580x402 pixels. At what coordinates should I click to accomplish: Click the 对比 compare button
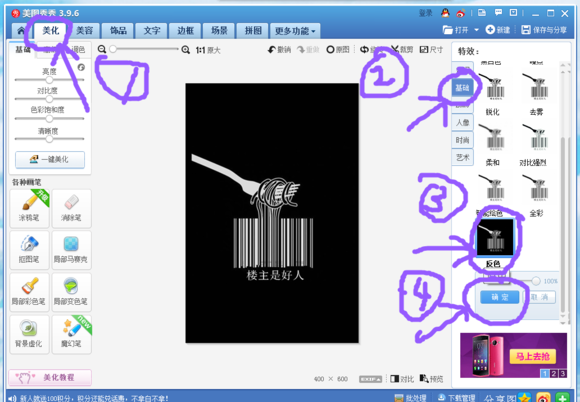[x=402, y=379]
